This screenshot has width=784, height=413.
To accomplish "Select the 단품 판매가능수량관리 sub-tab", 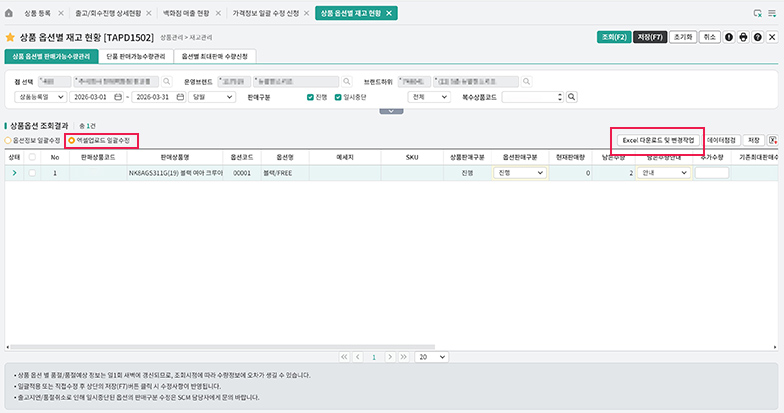I will click(136, 56).
